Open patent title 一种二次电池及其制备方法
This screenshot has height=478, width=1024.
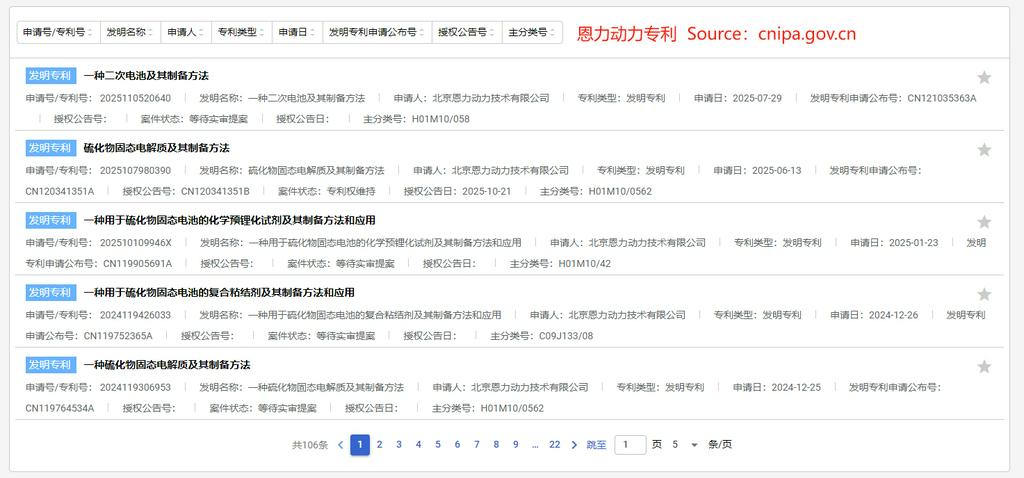[146, 76]
